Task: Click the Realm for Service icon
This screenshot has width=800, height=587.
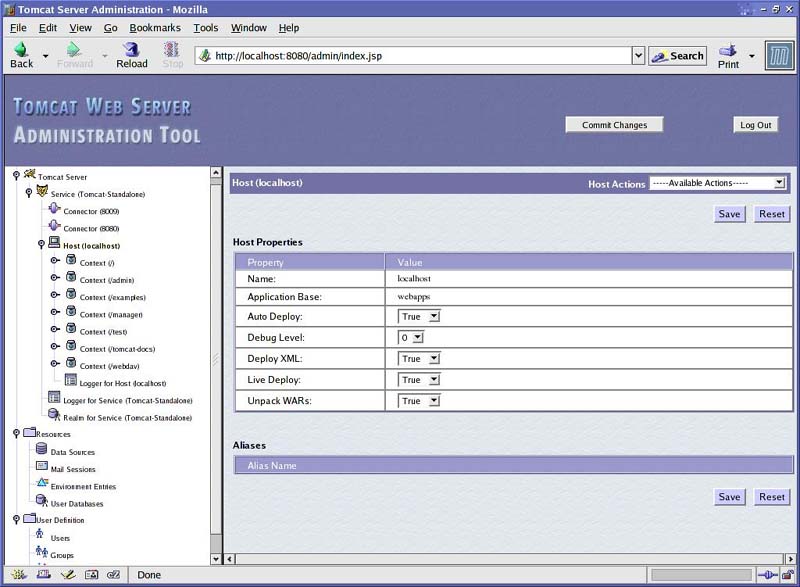Action: 54,415
